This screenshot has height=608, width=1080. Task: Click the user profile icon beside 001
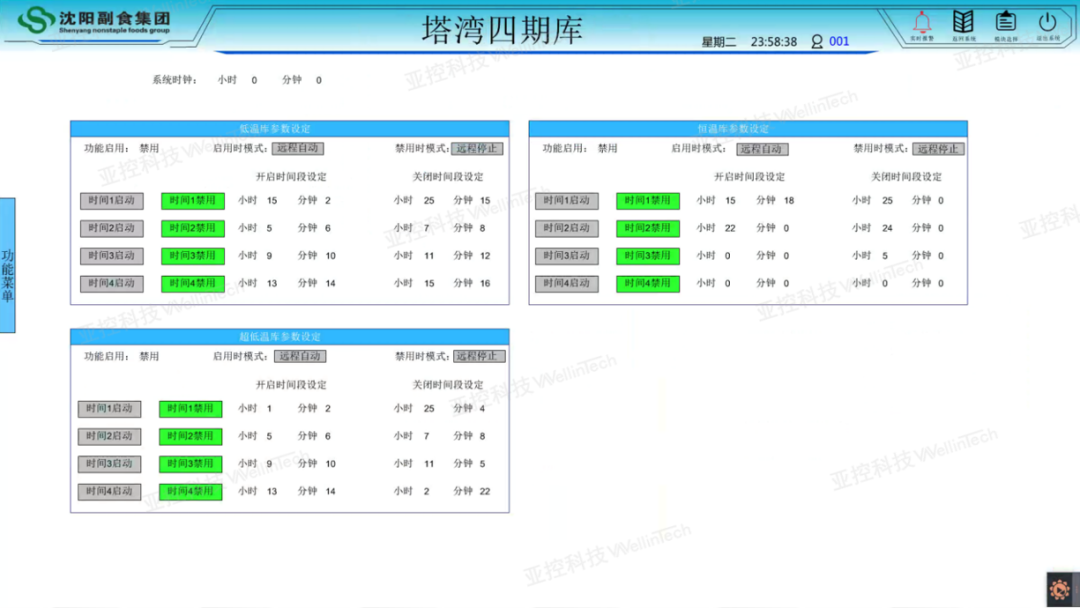click(817, 42)
